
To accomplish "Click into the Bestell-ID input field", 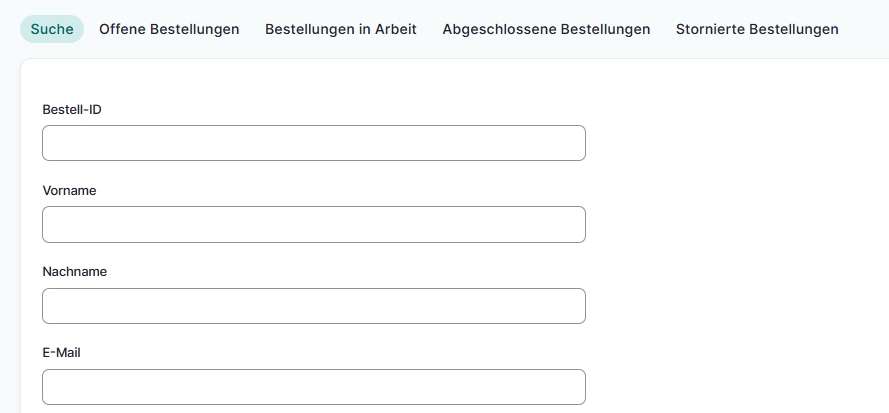I will point(313,143).
